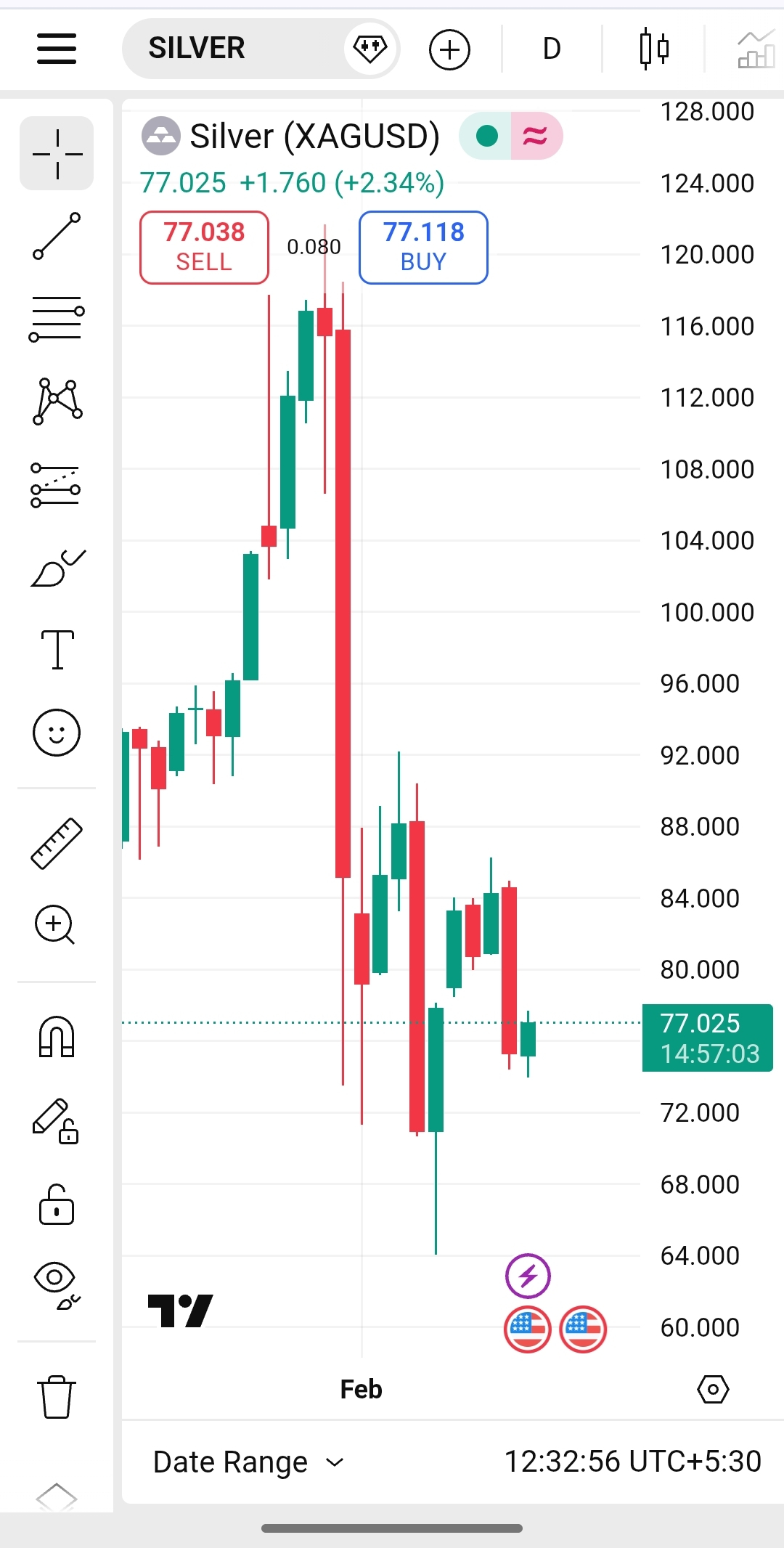This screenshot has height=1548, width=784.
Task: Click the purple lightning event marker
Action: tap(528, 1275)
